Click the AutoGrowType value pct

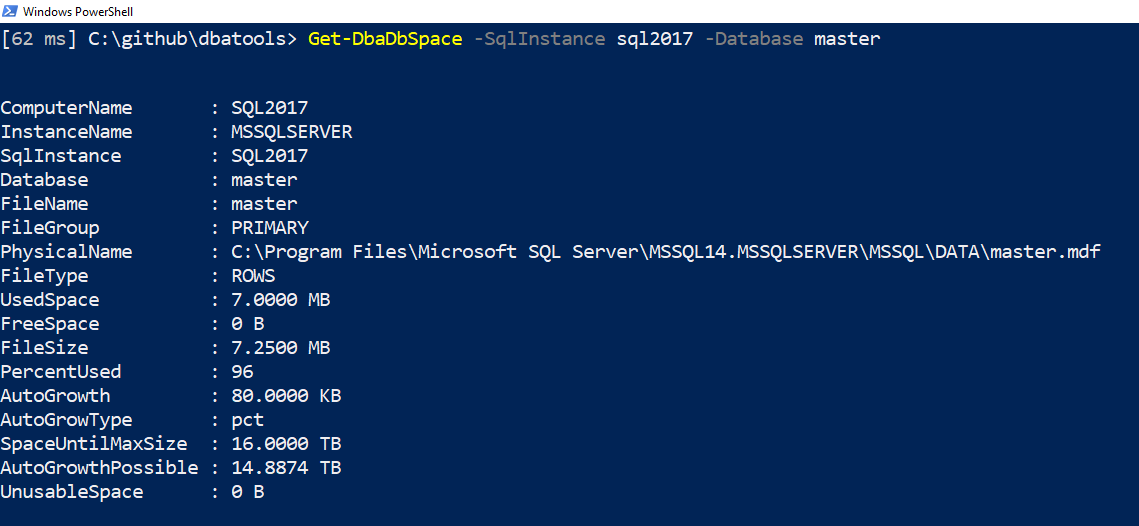pyautogui.click(x=247, y=420)
